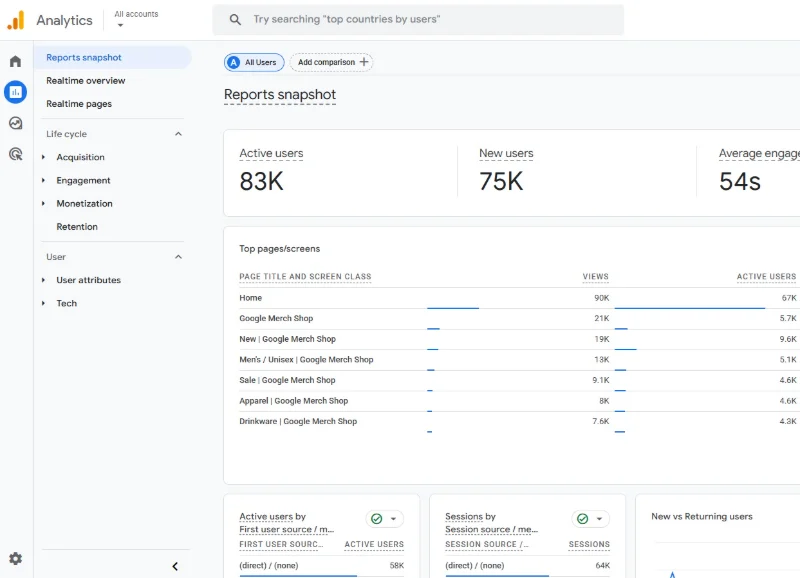Click 'Apparel | Google Merch Shop' row

click(518, 401)
